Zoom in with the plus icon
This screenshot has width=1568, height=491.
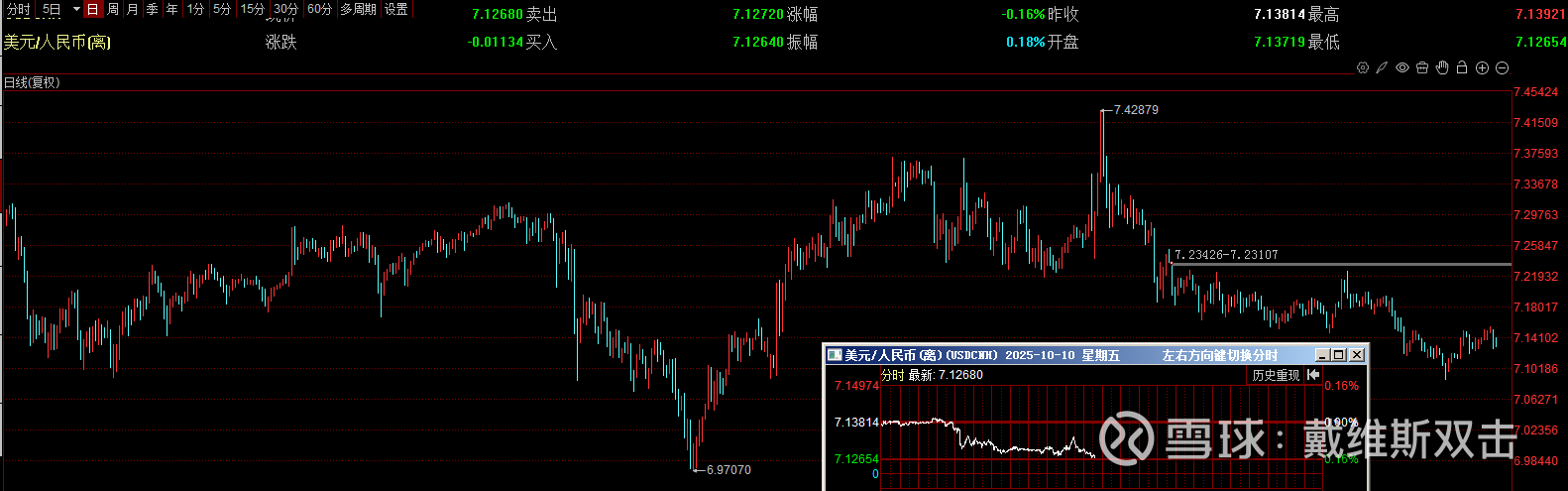coord(1482,67)
